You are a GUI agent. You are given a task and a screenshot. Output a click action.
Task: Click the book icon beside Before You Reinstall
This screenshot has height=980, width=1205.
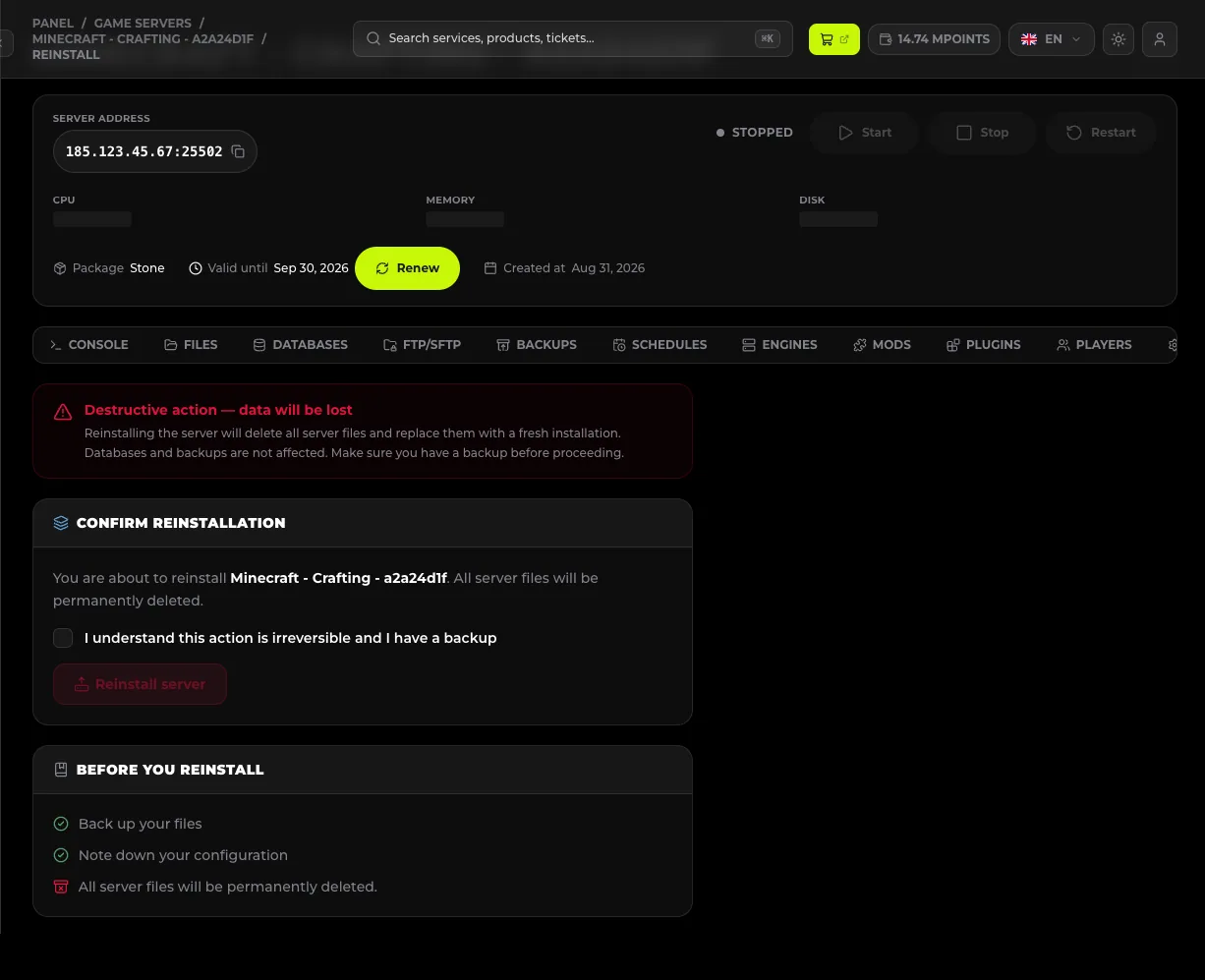pos(61,770)
